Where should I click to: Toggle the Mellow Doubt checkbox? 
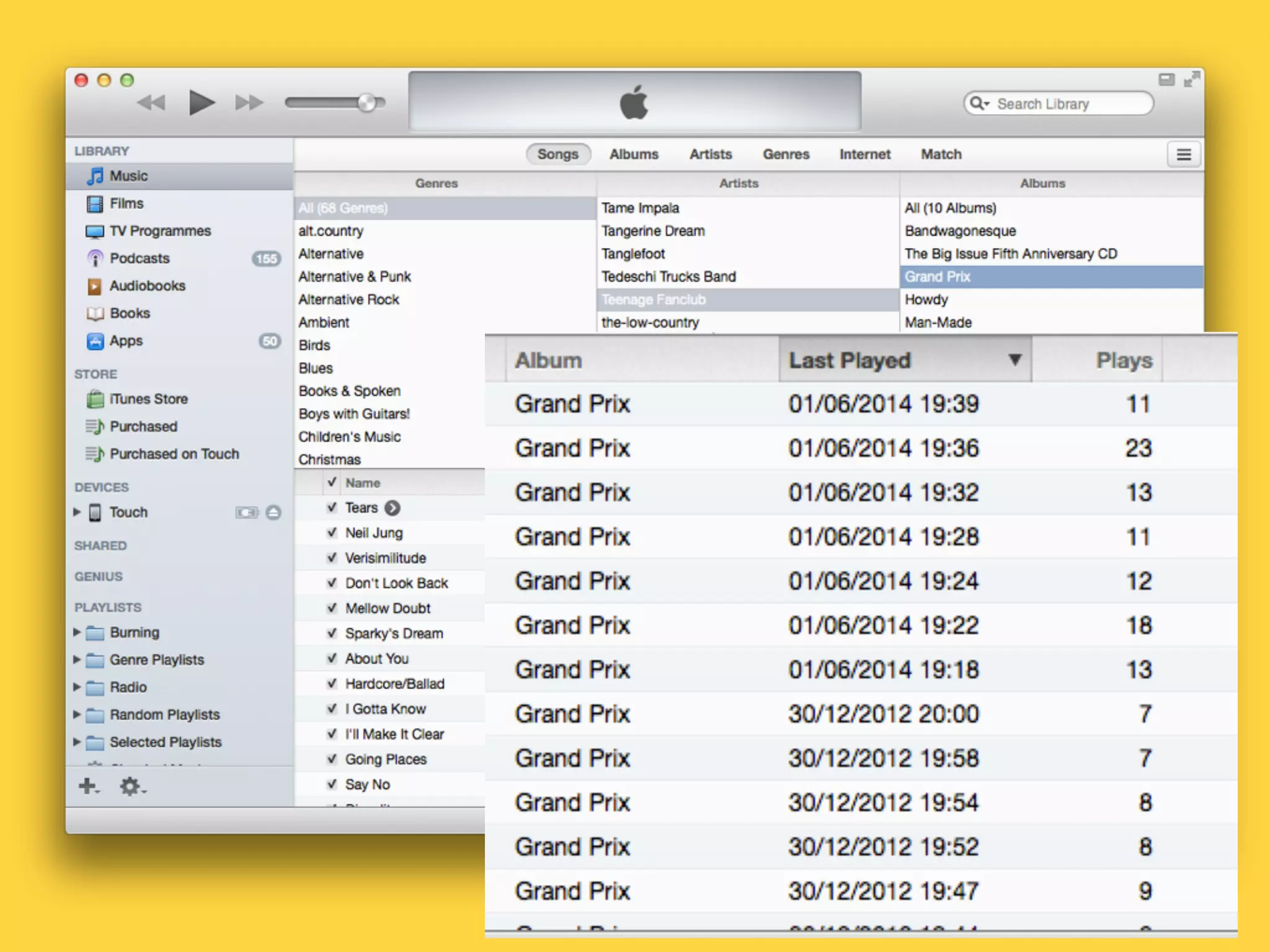[332, 608]
